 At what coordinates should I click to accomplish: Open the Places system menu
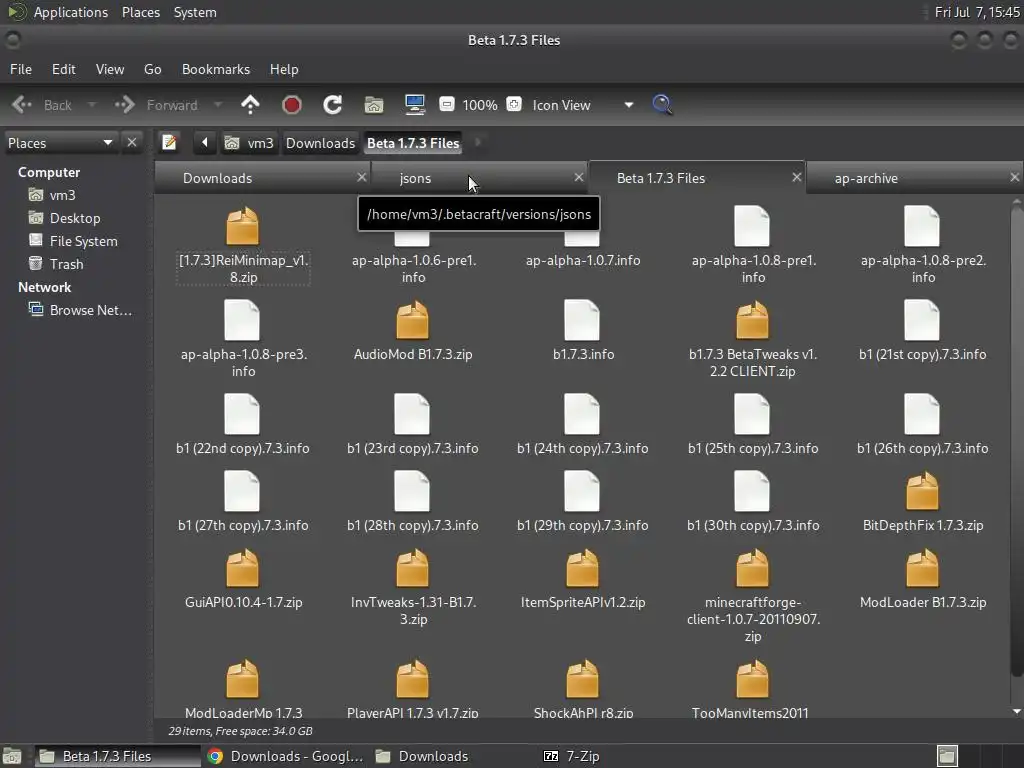140,12
